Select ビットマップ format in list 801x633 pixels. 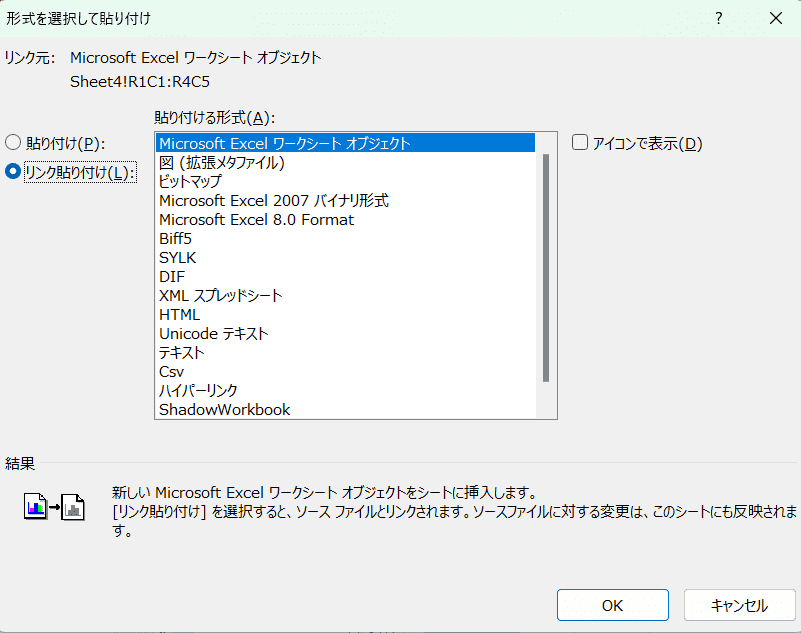click(x=190, y=181)
